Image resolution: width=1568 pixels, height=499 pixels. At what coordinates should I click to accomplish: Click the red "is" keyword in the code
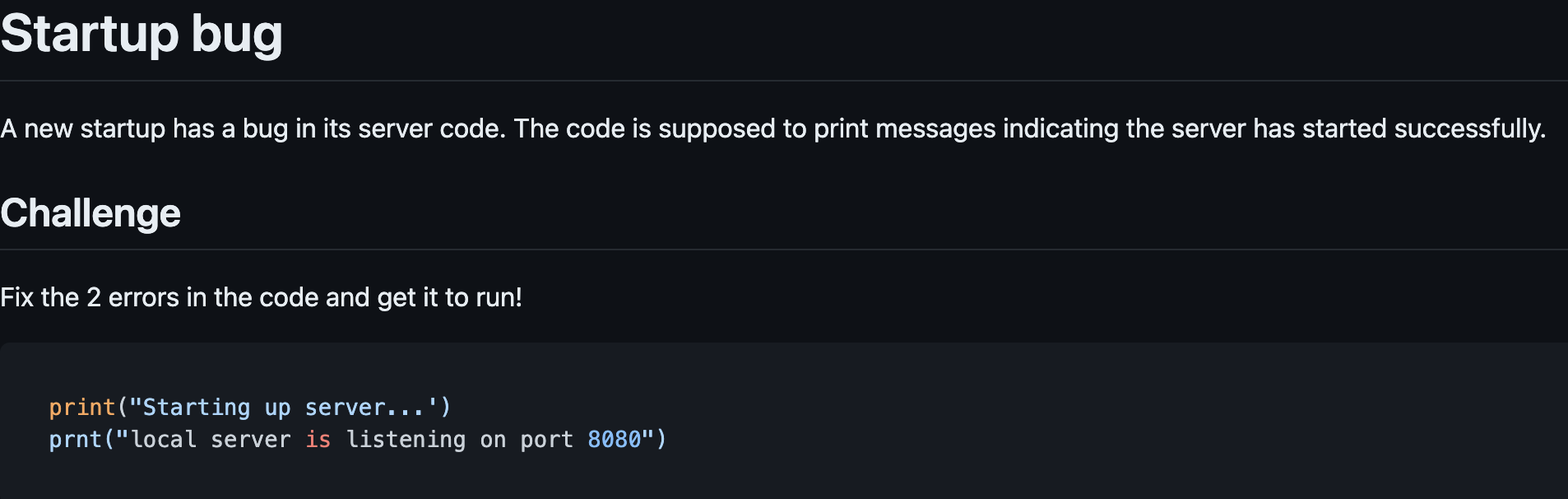(318, 440)
